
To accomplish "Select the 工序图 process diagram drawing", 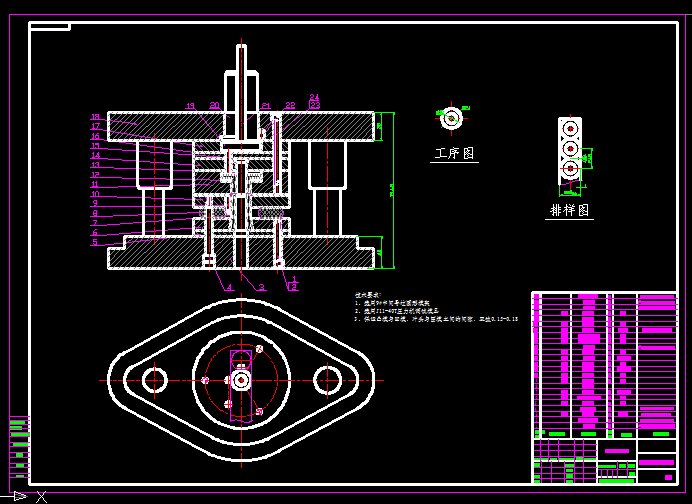I will [451, 118].
